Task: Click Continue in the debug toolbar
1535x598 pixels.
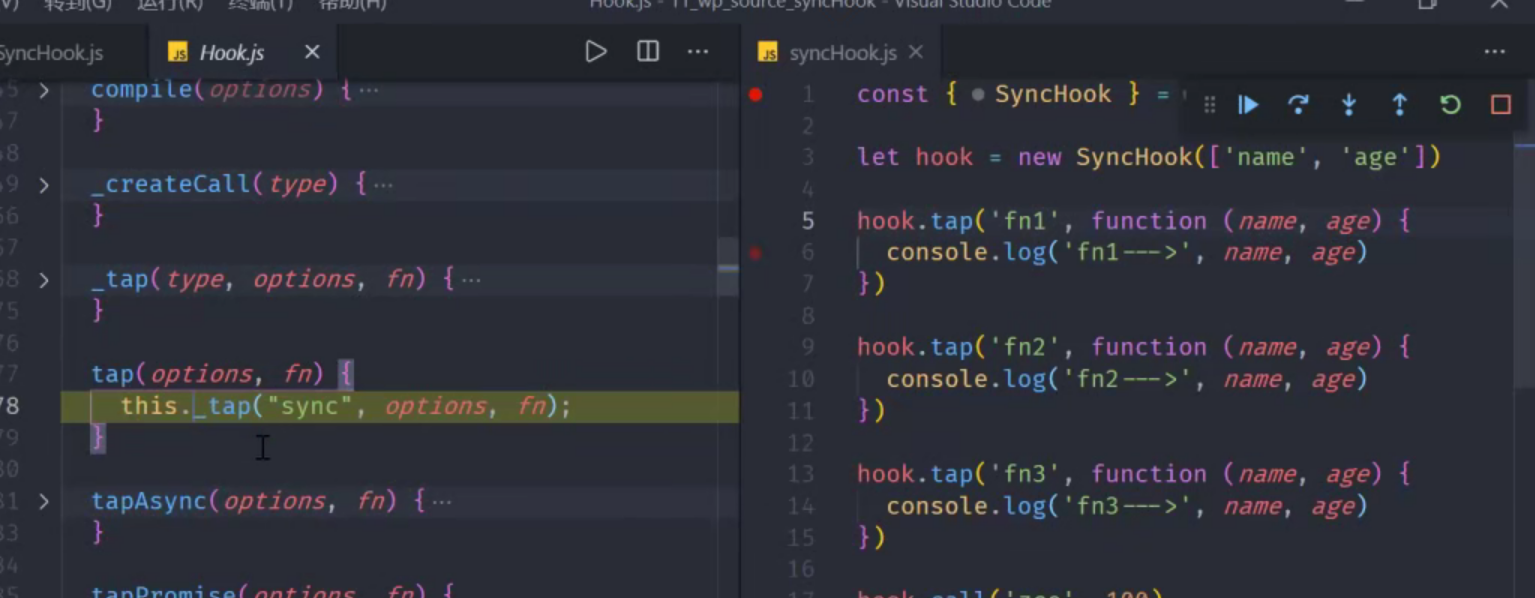Action: pos(1248,105)
